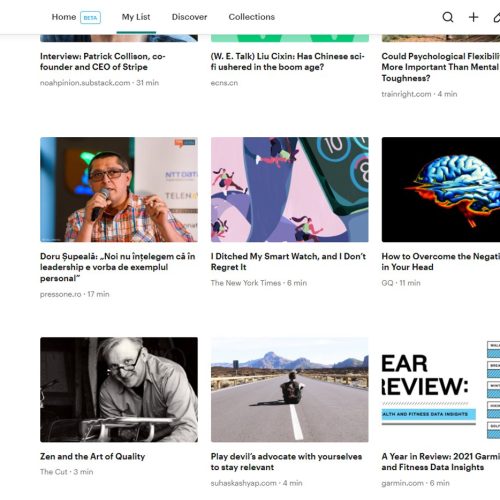500x500 pixels.
Task: Switch to the Discover tab
Action: 189,17
